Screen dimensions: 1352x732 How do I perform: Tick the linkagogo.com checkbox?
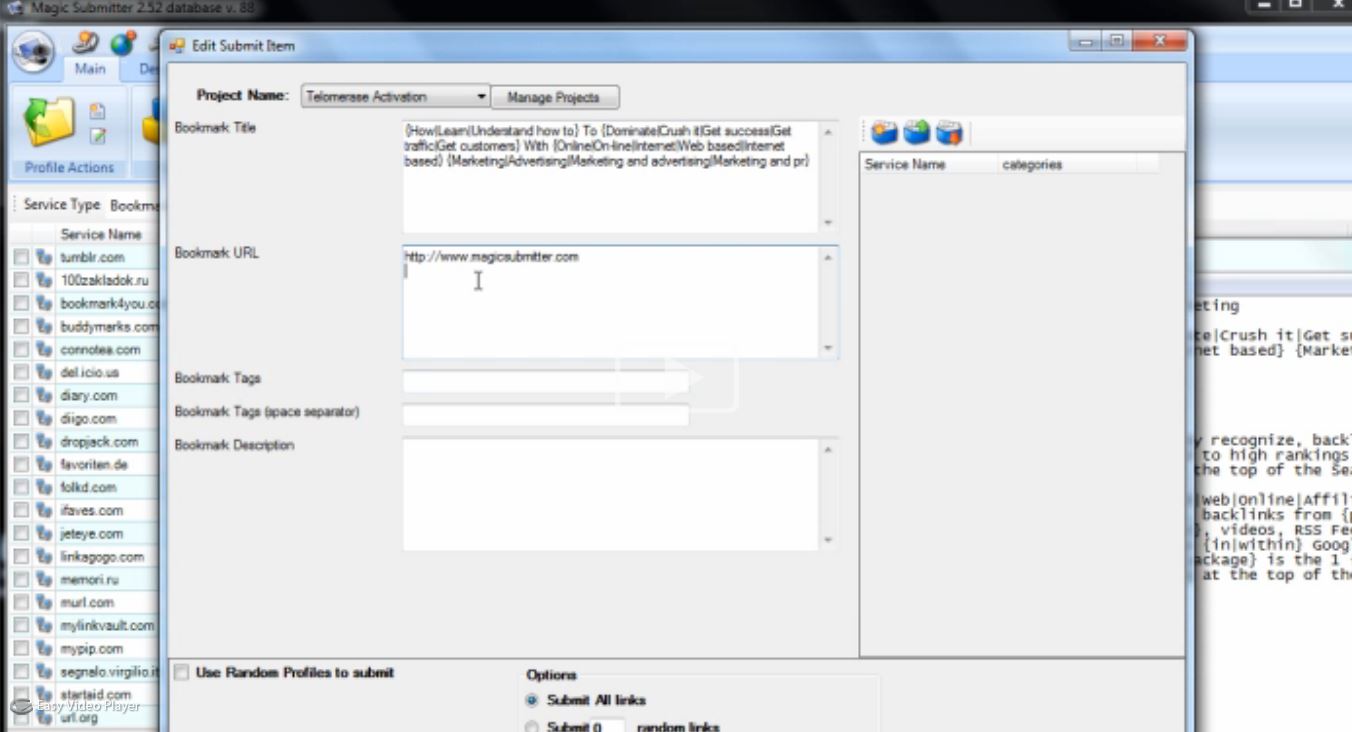tap(21, 556)
